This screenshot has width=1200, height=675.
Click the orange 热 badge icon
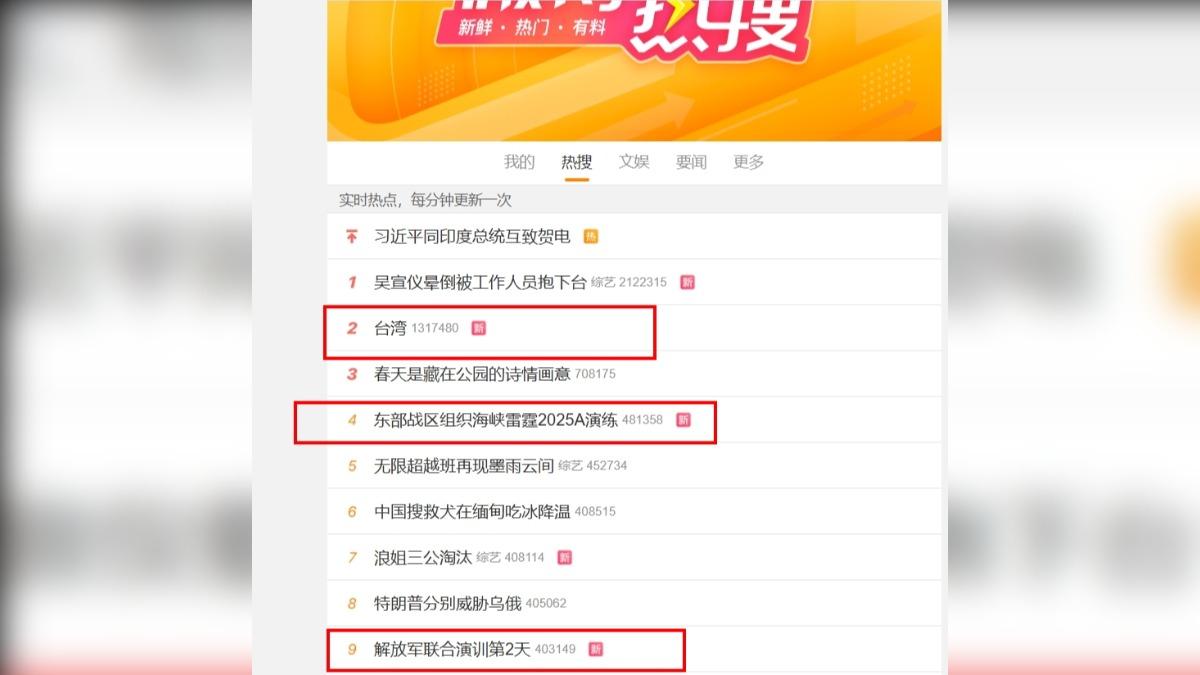[x=591, y=237]
